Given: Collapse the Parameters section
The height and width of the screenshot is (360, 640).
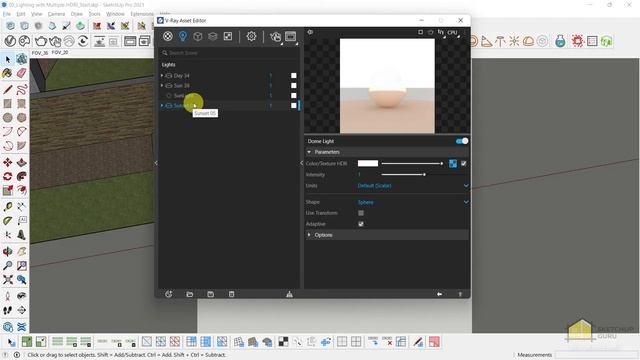Looking at the screenshot, I should pyautogui.click(x=309, y=152).
